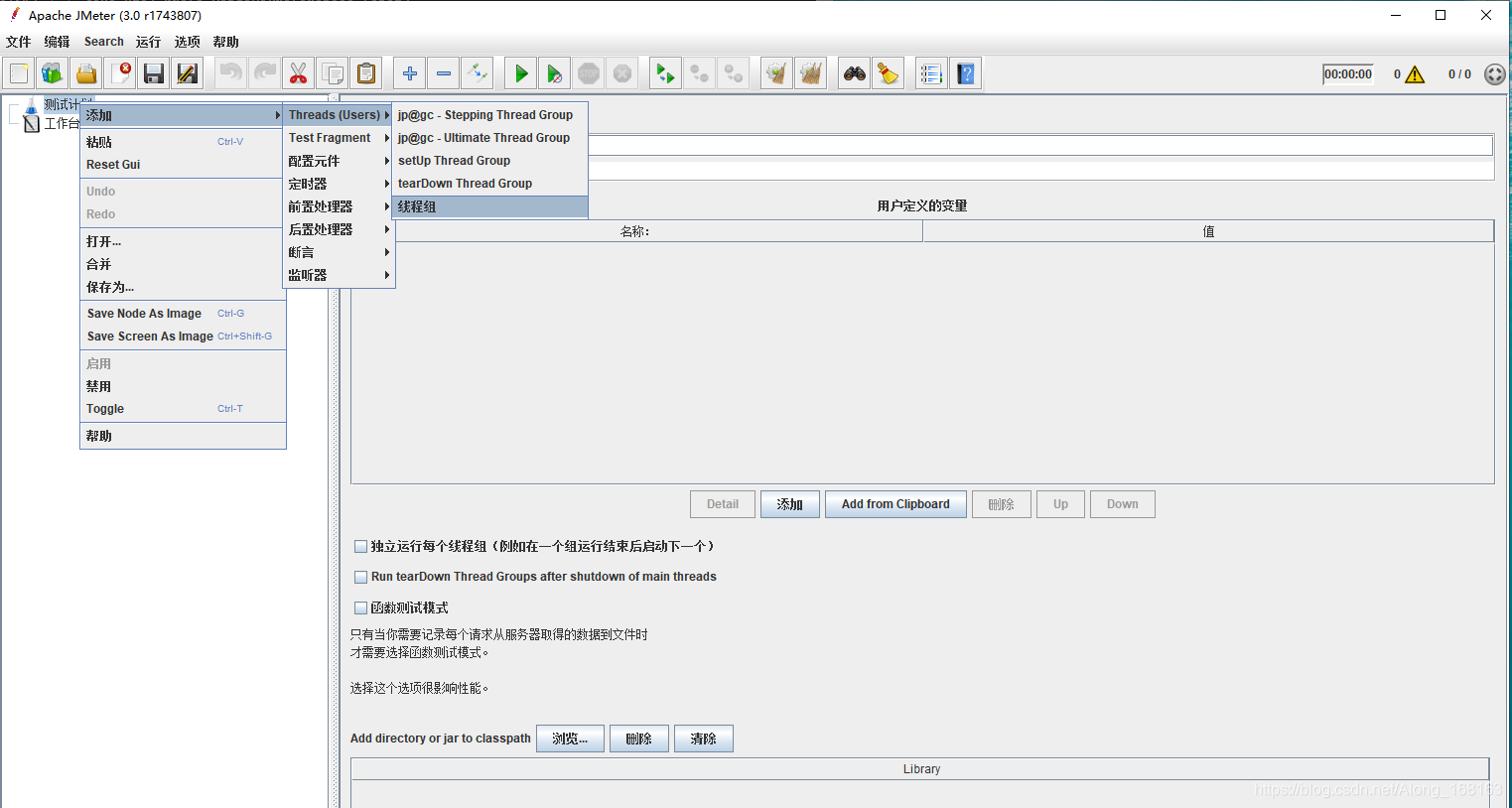Select Toggle in the context menu
The image size is (1512, 808).
coord(182,409)
